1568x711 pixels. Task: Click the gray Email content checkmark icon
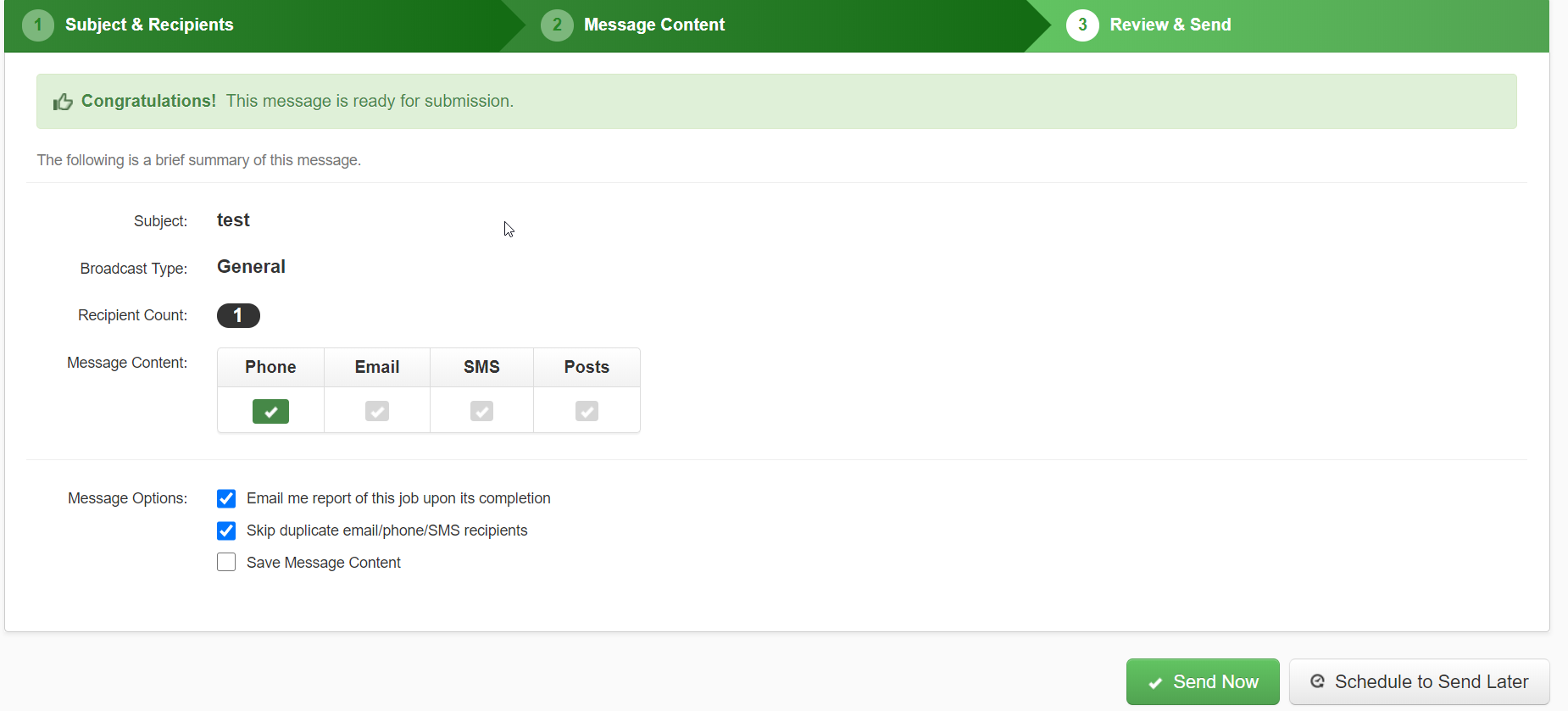tap(377, 411)
